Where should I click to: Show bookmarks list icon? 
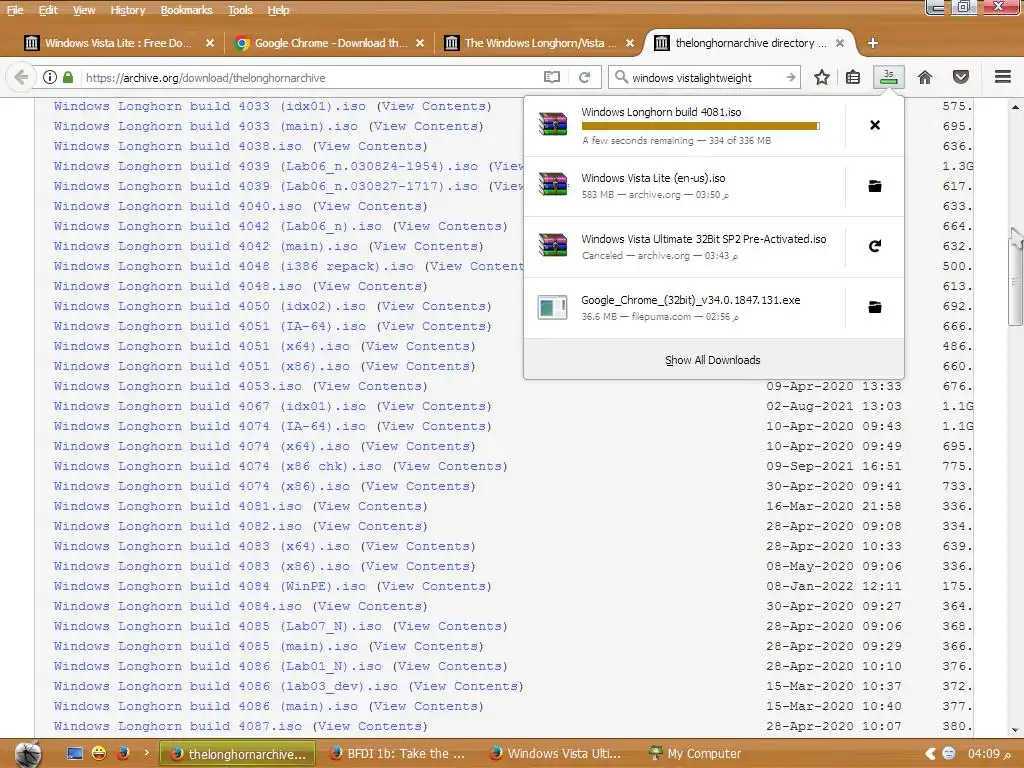852,77
